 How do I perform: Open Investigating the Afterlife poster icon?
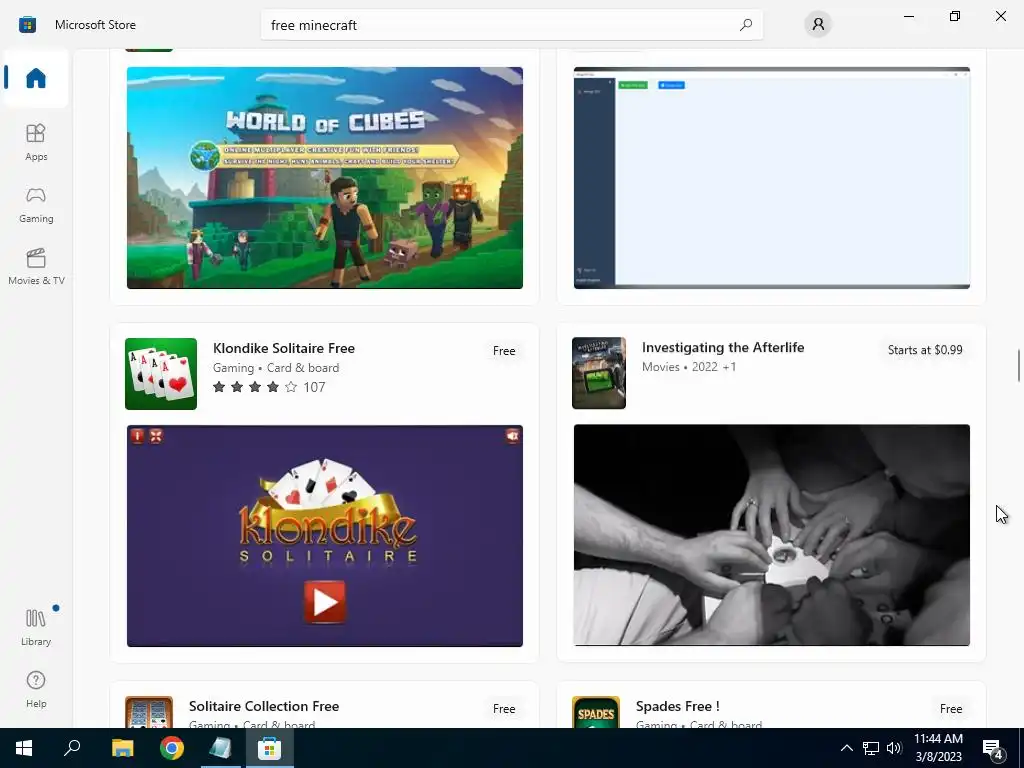coord(599,373)
